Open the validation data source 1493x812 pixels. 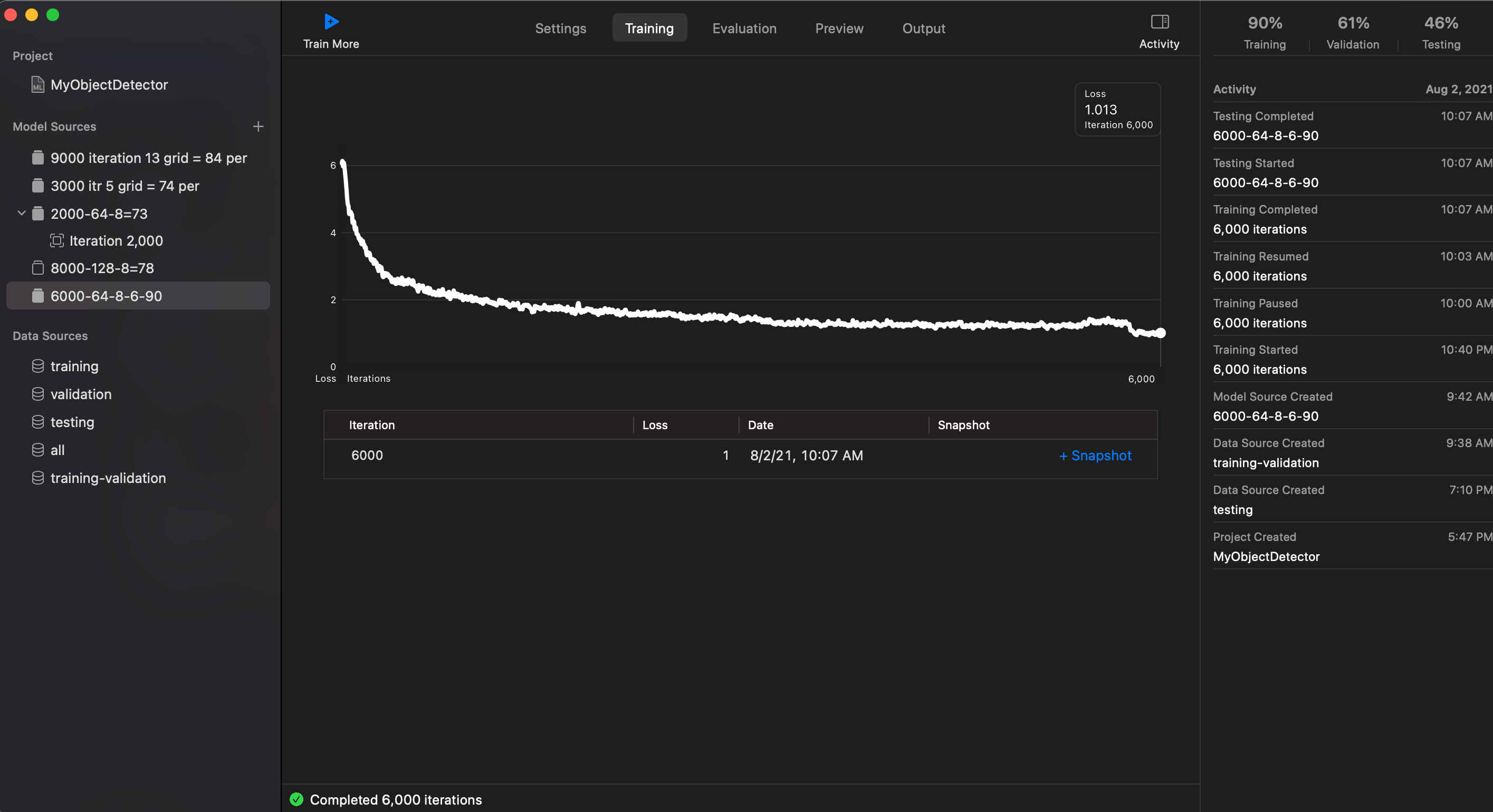pyautogui.click(x=81, y=394)
